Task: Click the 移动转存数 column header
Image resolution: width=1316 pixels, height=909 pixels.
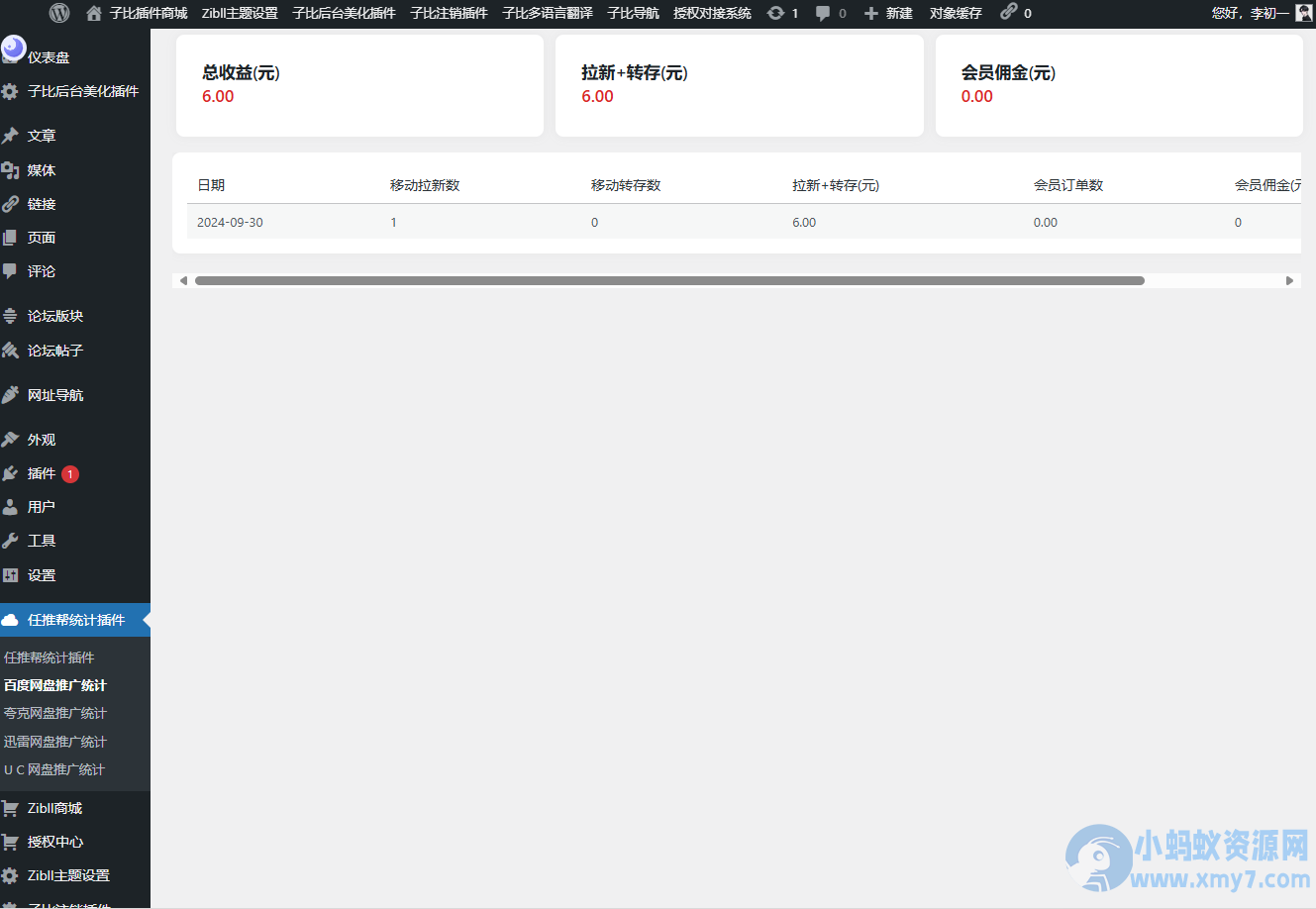Action: [x=626, y=185]
